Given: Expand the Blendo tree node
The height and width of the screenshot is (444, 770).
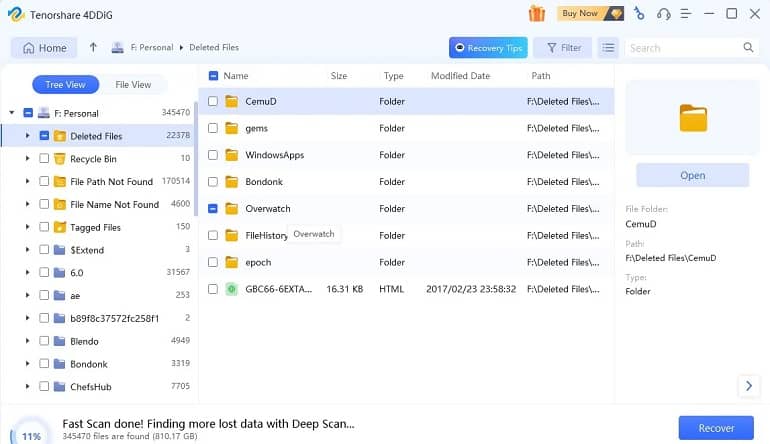Looking at the screenshot, I should click(28, 341).
